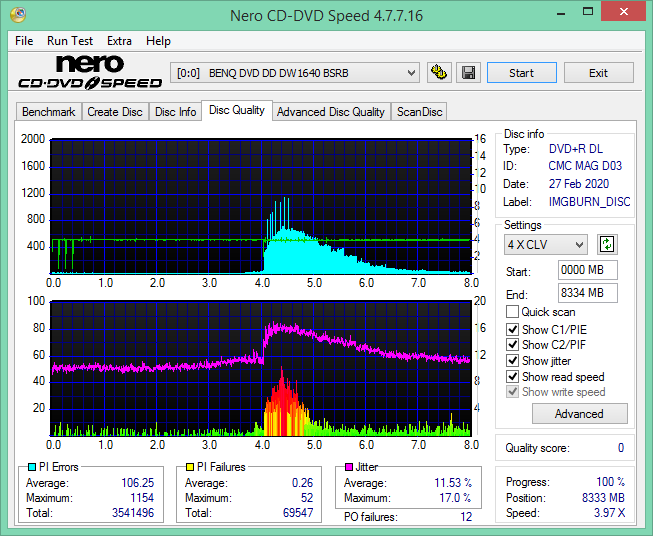Disable Show jitter checkbox
Viewport: 653px width, 536px height.
[512, 361]
